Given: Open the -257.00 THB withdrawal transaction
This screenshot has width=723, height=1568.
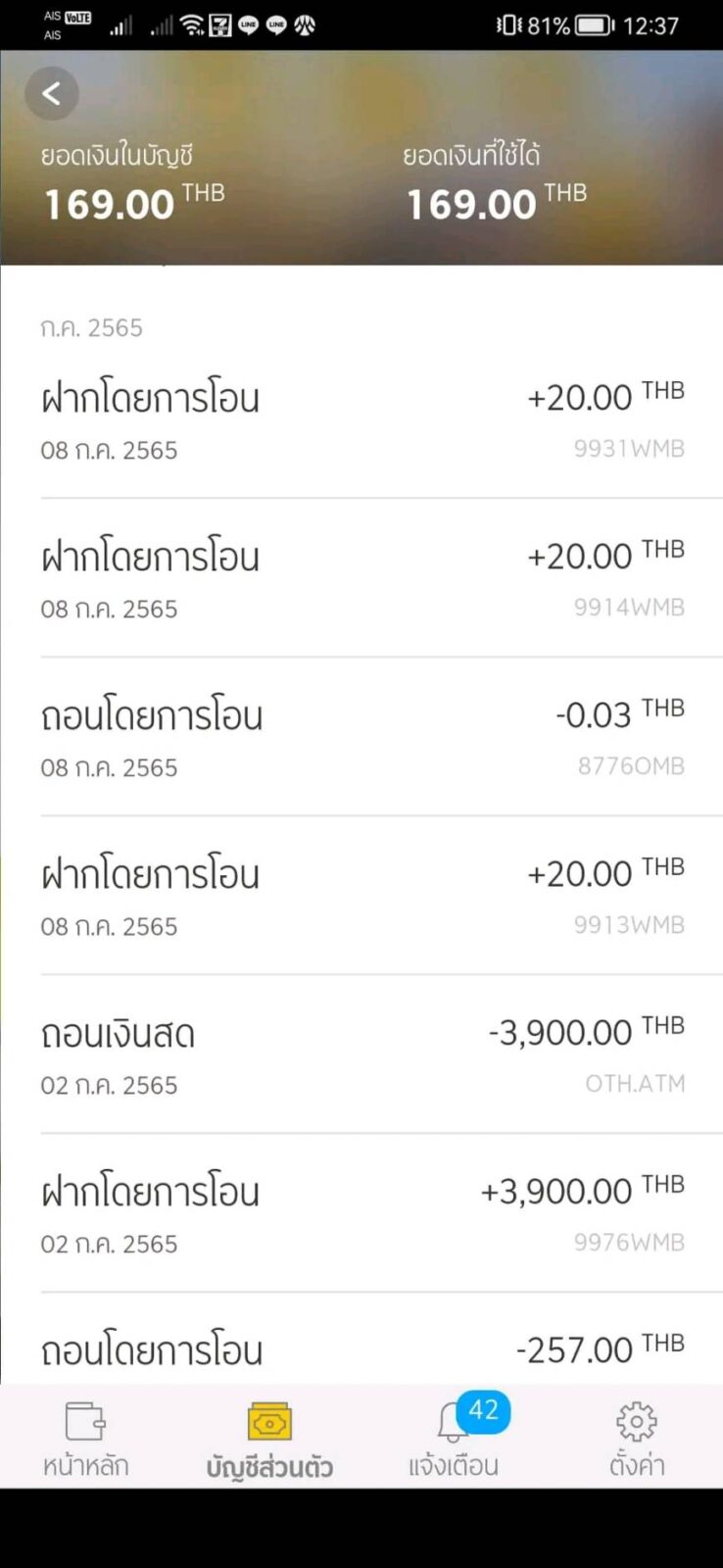Looking at the screenshot, I should (x=361, y=1350).
